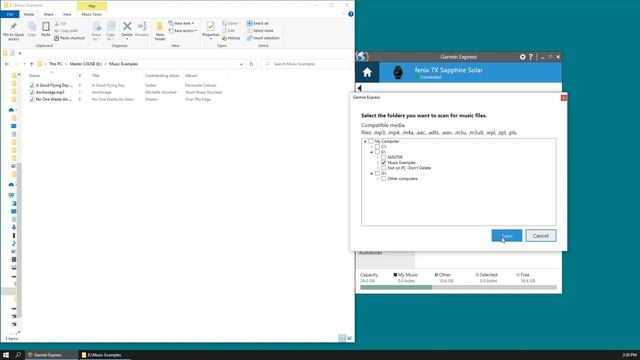Click the Edit command in ribbon
The height and width of the screenshot is (360, 640).
tap(229, 31)
